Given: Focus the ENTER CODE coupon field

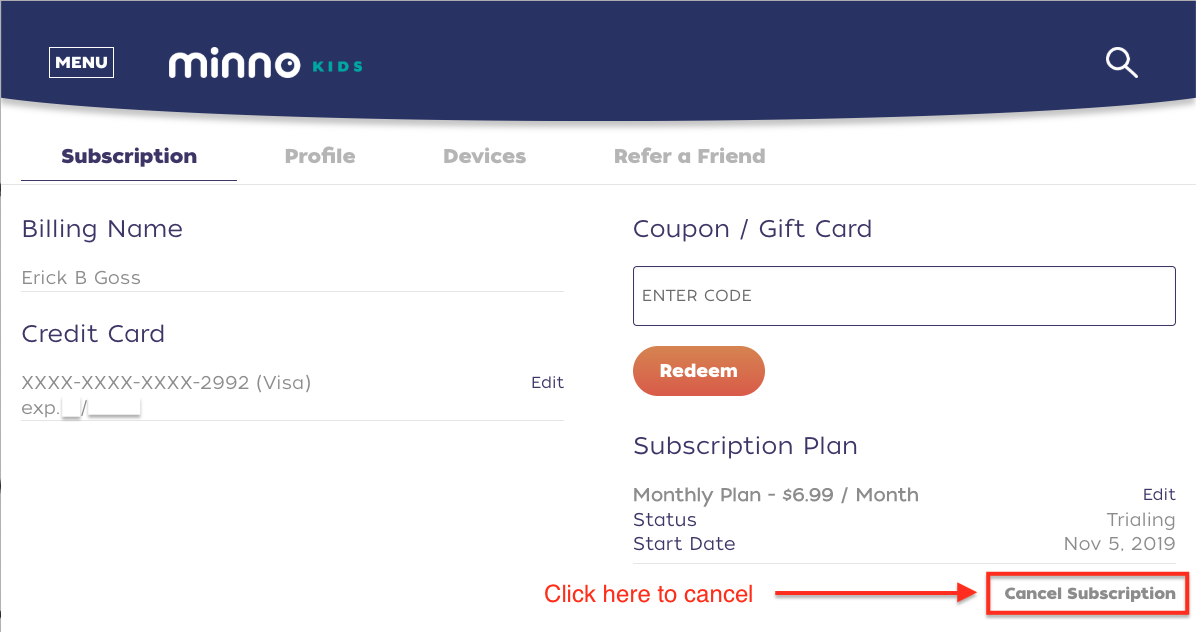Looking at the screenshot, I should tap(904, 296).
